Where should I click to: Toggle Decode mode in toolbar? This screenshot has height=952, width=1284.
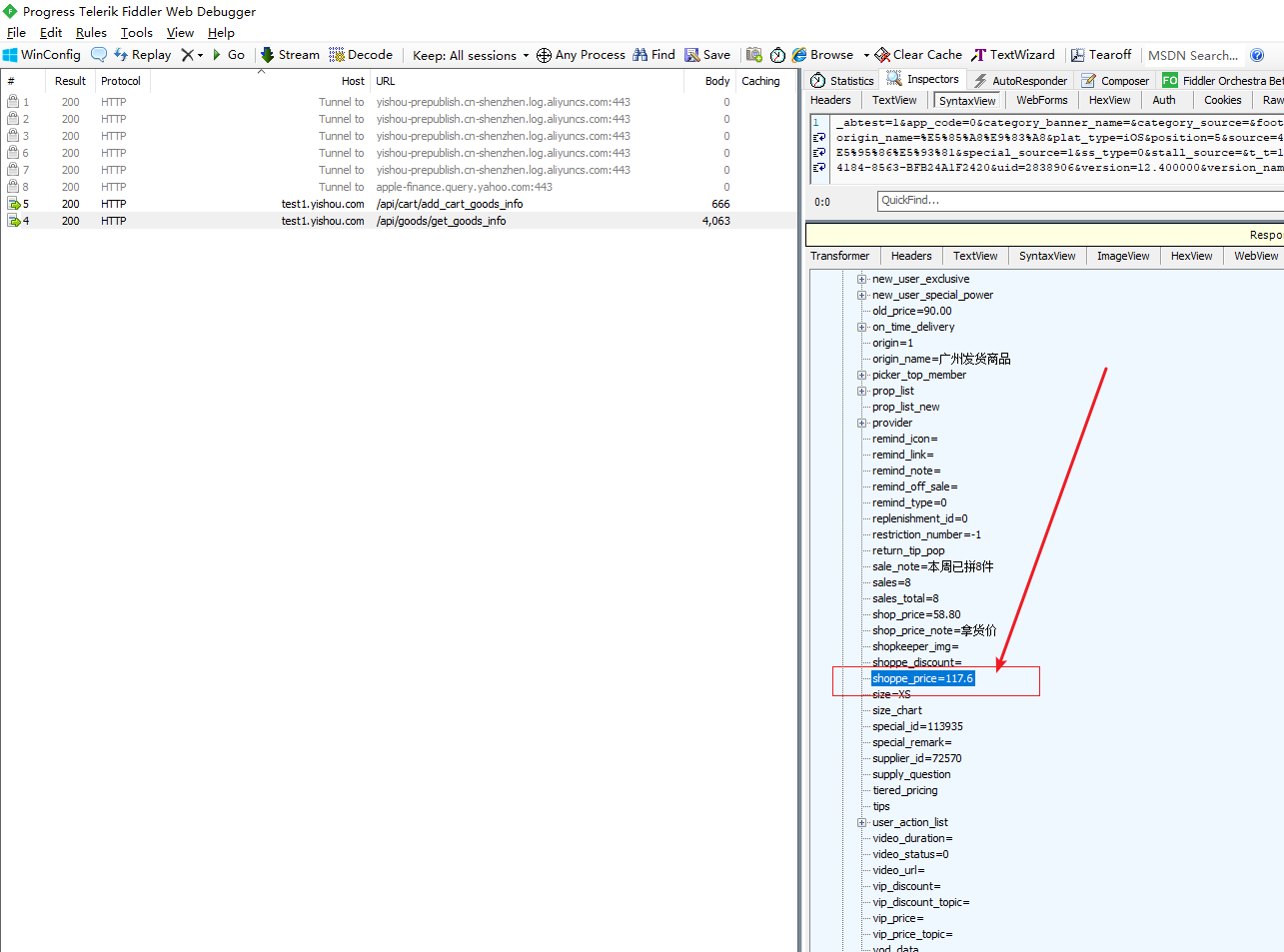point(361,55)
